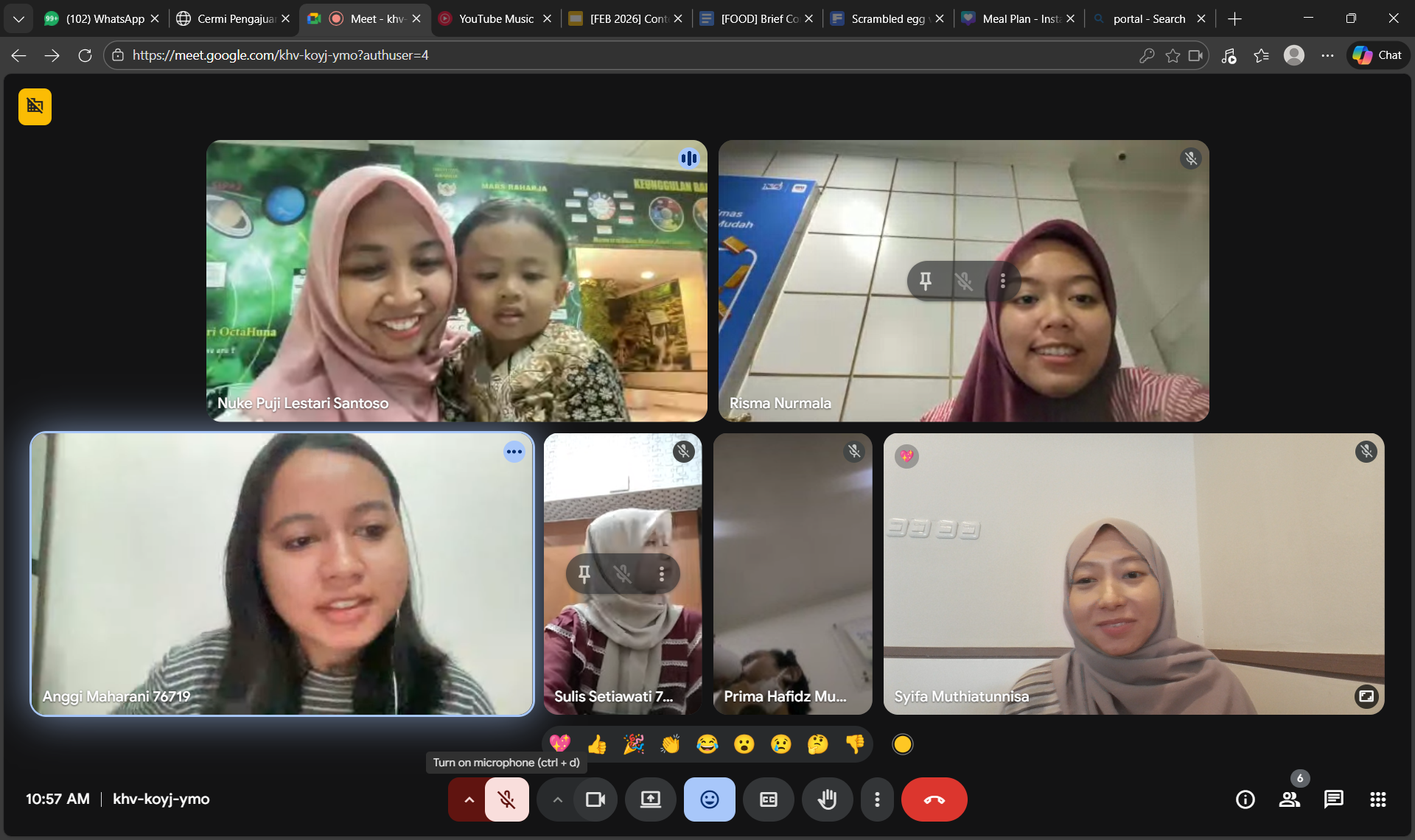Expand audio settings arrow beside microphone

468,799
